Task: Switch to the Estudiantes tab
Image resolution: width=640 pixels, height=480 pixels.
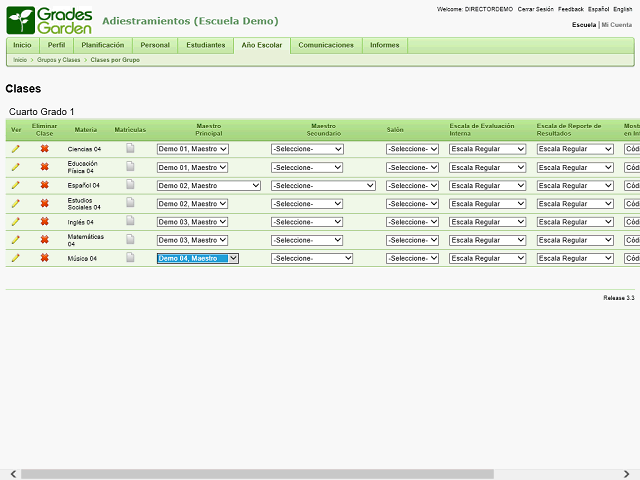Action: (x=206, y=45)
